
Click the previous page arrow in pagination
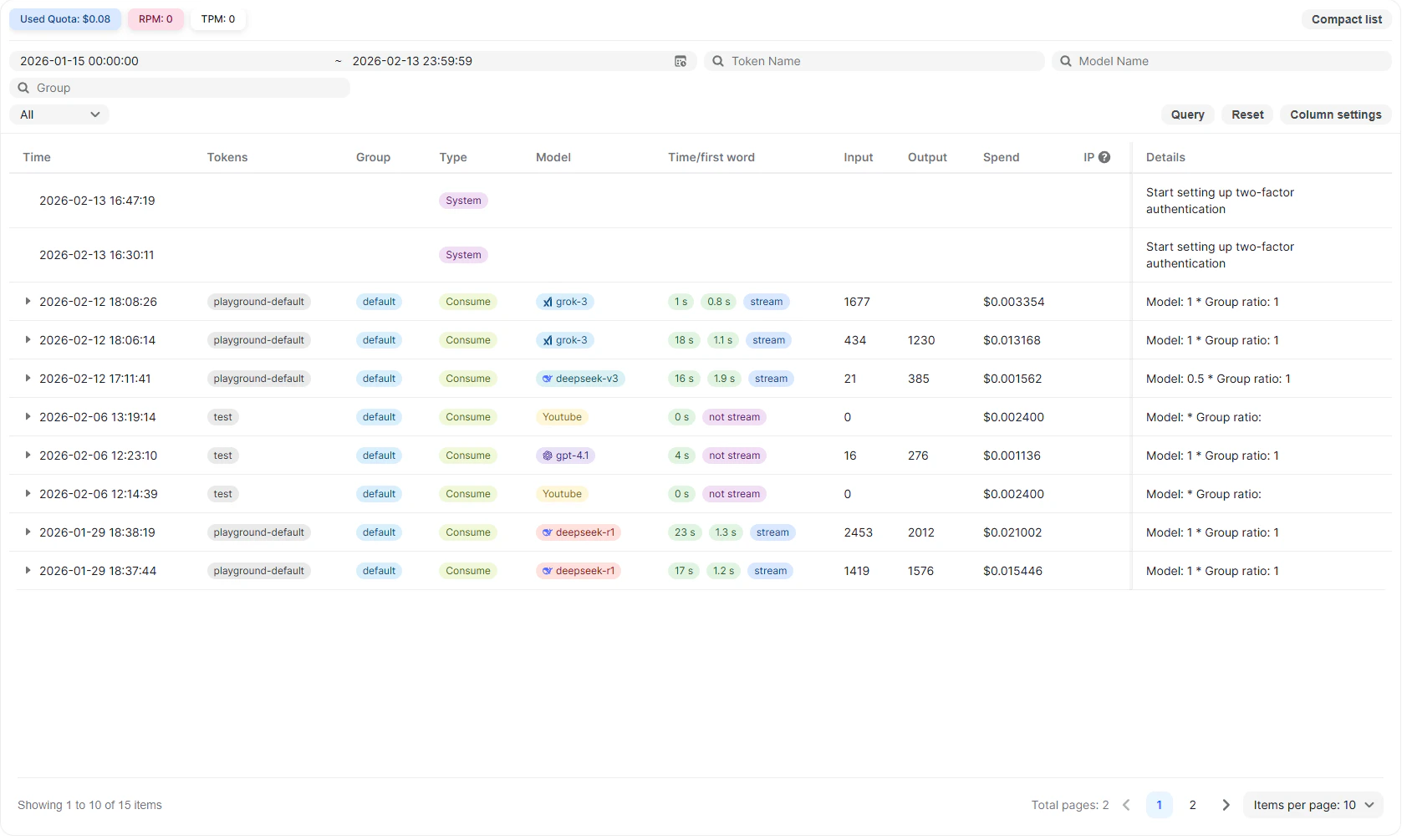[1126, 805]
